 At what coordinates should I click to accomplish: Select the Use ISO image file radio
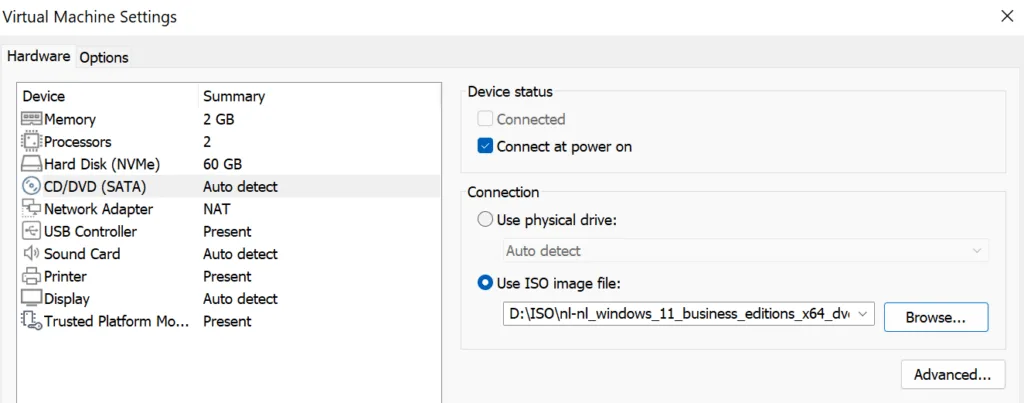[x=486, y=283]
